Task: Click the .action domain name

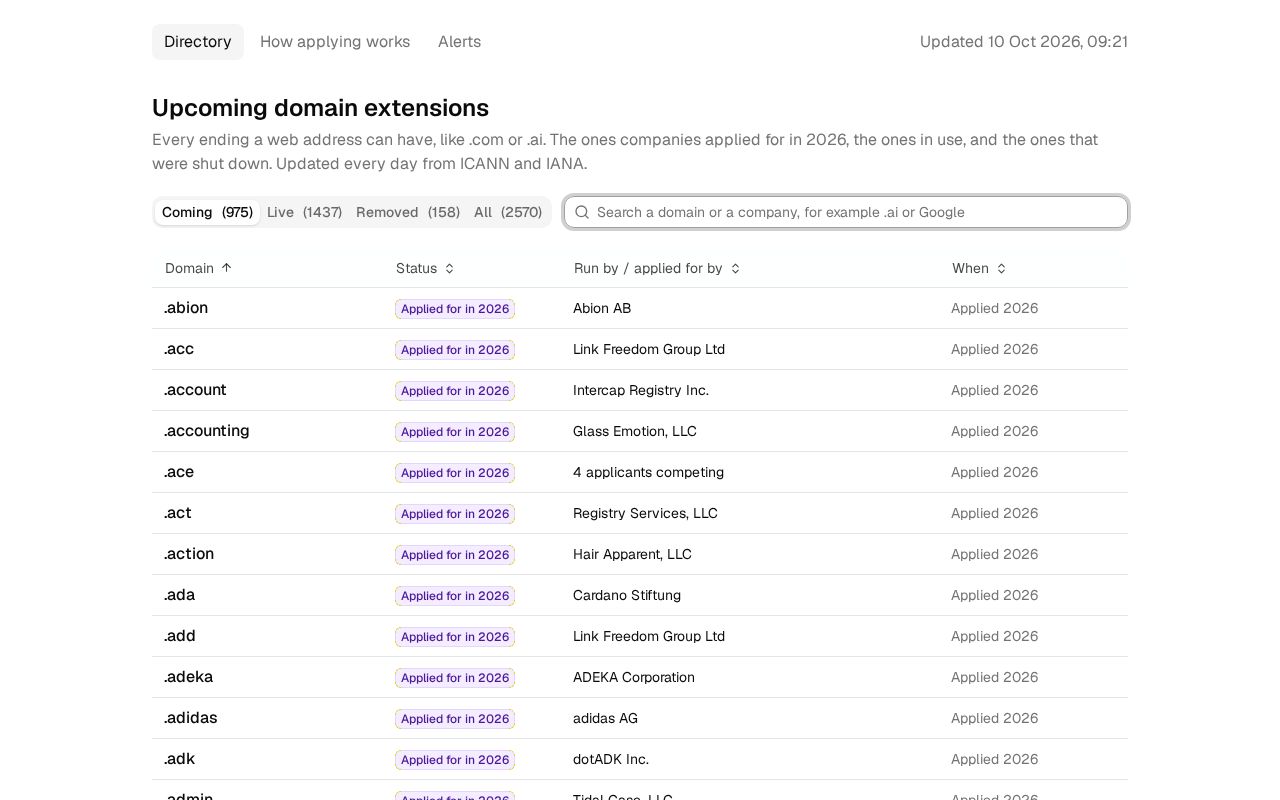Action: (x=189, y=554)
